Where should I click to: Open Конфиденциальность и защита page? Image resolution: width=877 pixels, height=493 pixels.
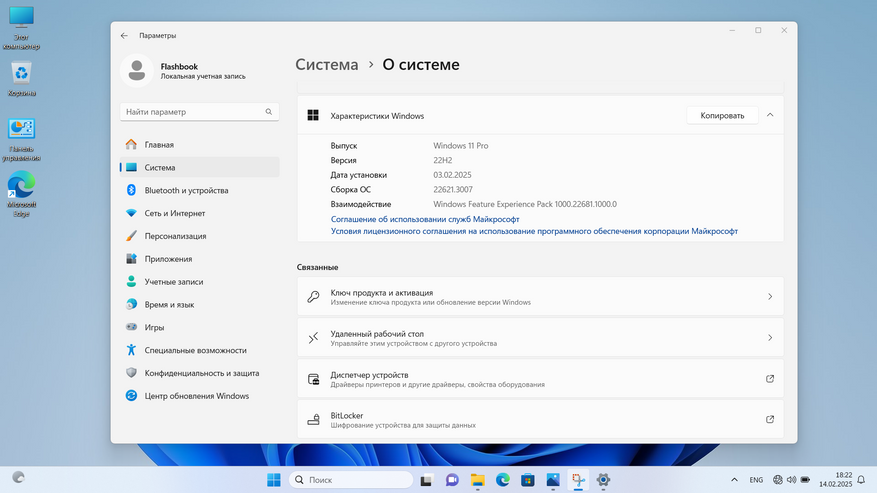(201, 373)
